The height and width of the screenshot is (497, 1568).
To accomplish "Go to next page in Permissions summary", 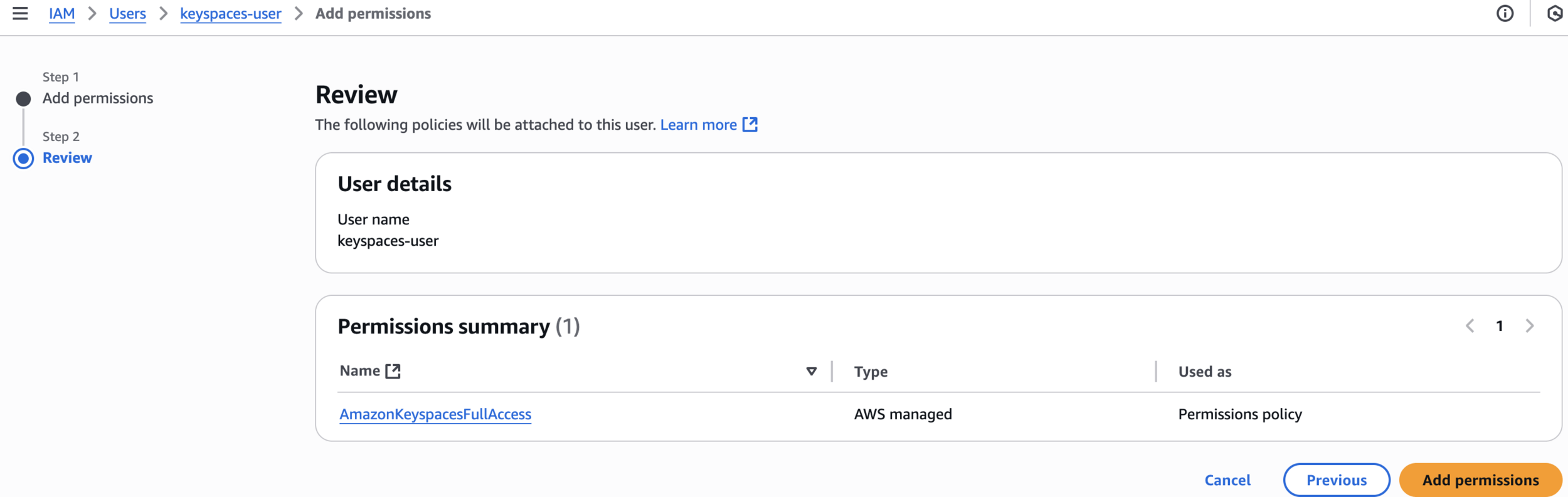I will tap(1530, 326).
